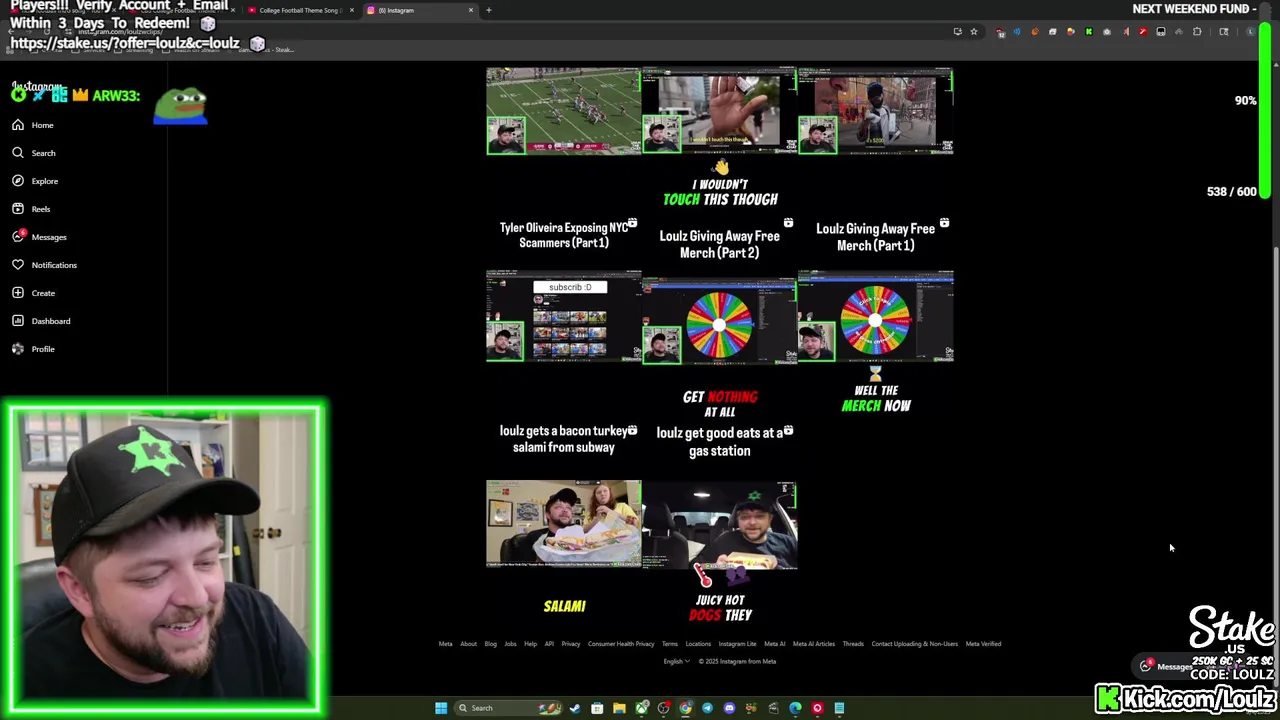
Task: Open a new browser tab
Action: [x=489, y=10]
